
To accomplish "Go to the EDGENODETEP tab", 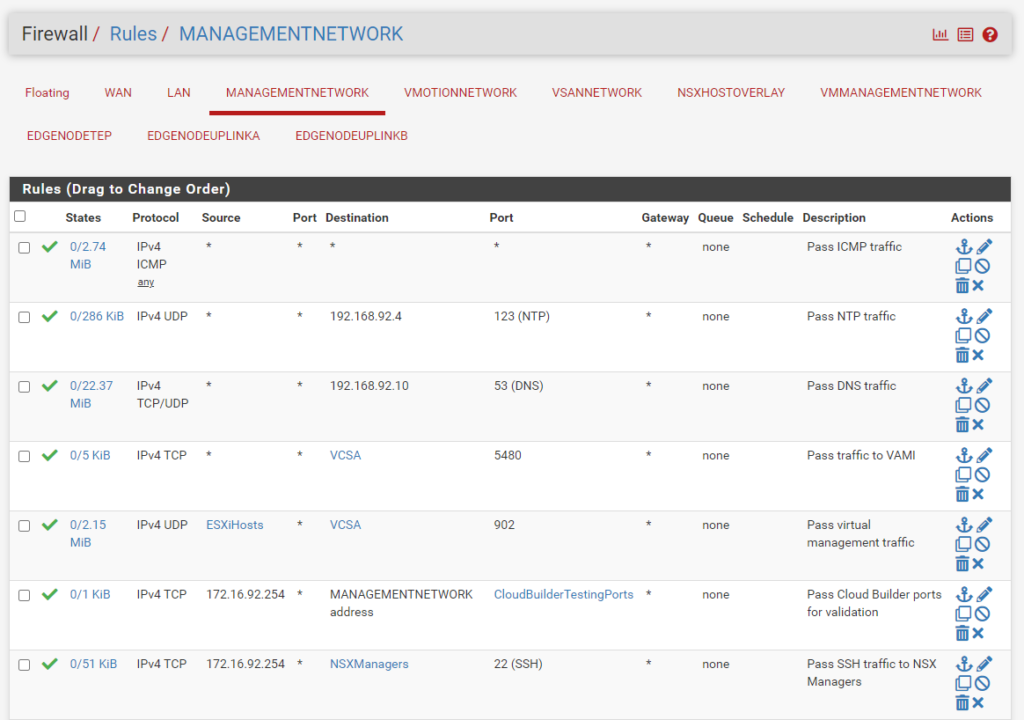I will (x=69, y=136).
